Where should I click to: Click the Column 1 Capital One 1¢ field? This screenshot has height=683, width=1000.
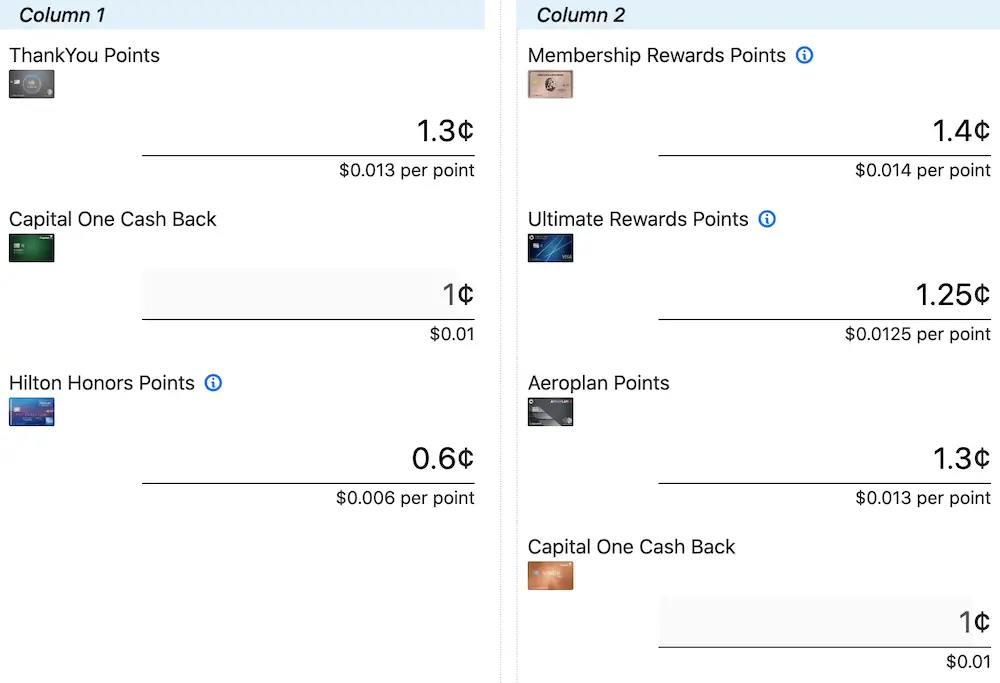pyautogui.click(x=308, y=295)
